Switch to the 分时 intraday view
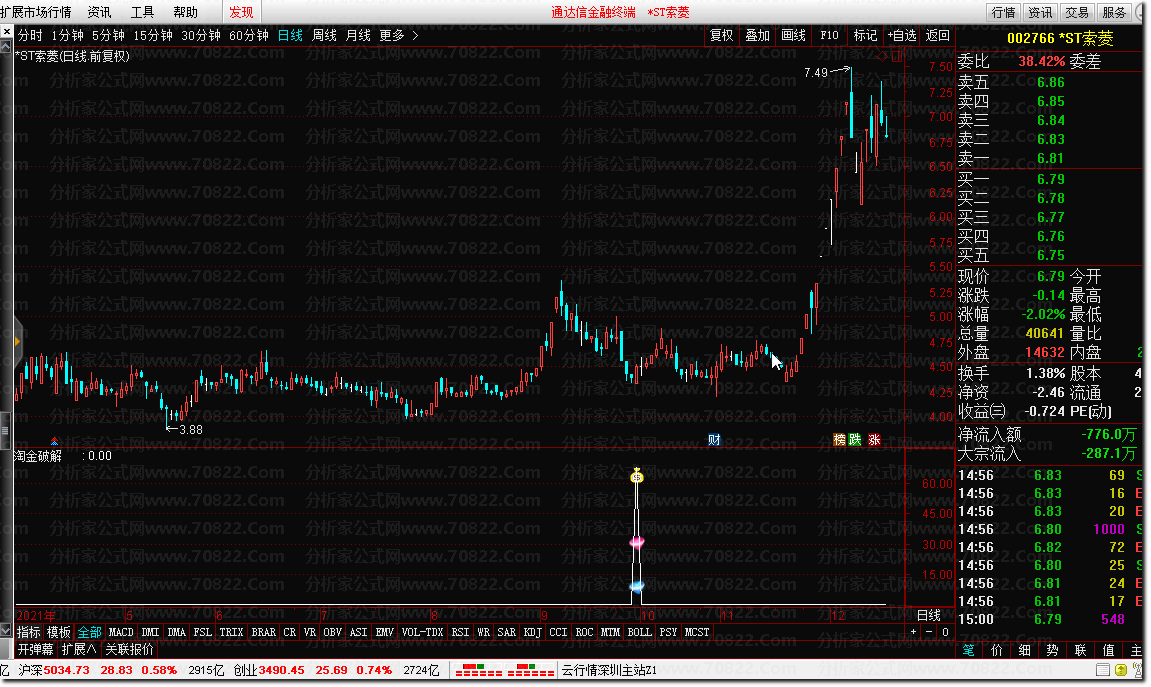1151x687 pixels. click(30, 35)
